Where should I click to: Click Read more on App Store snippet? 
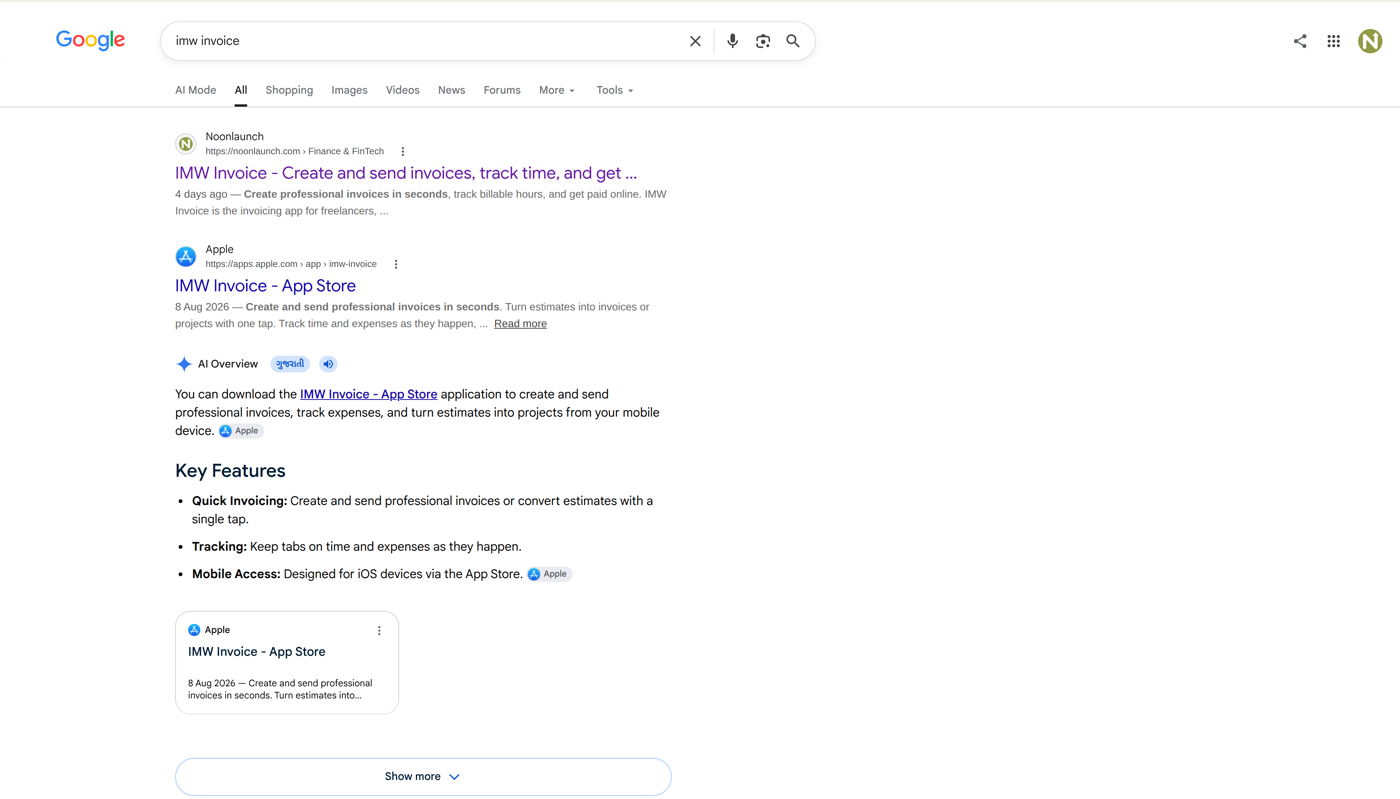coord(520,324)
